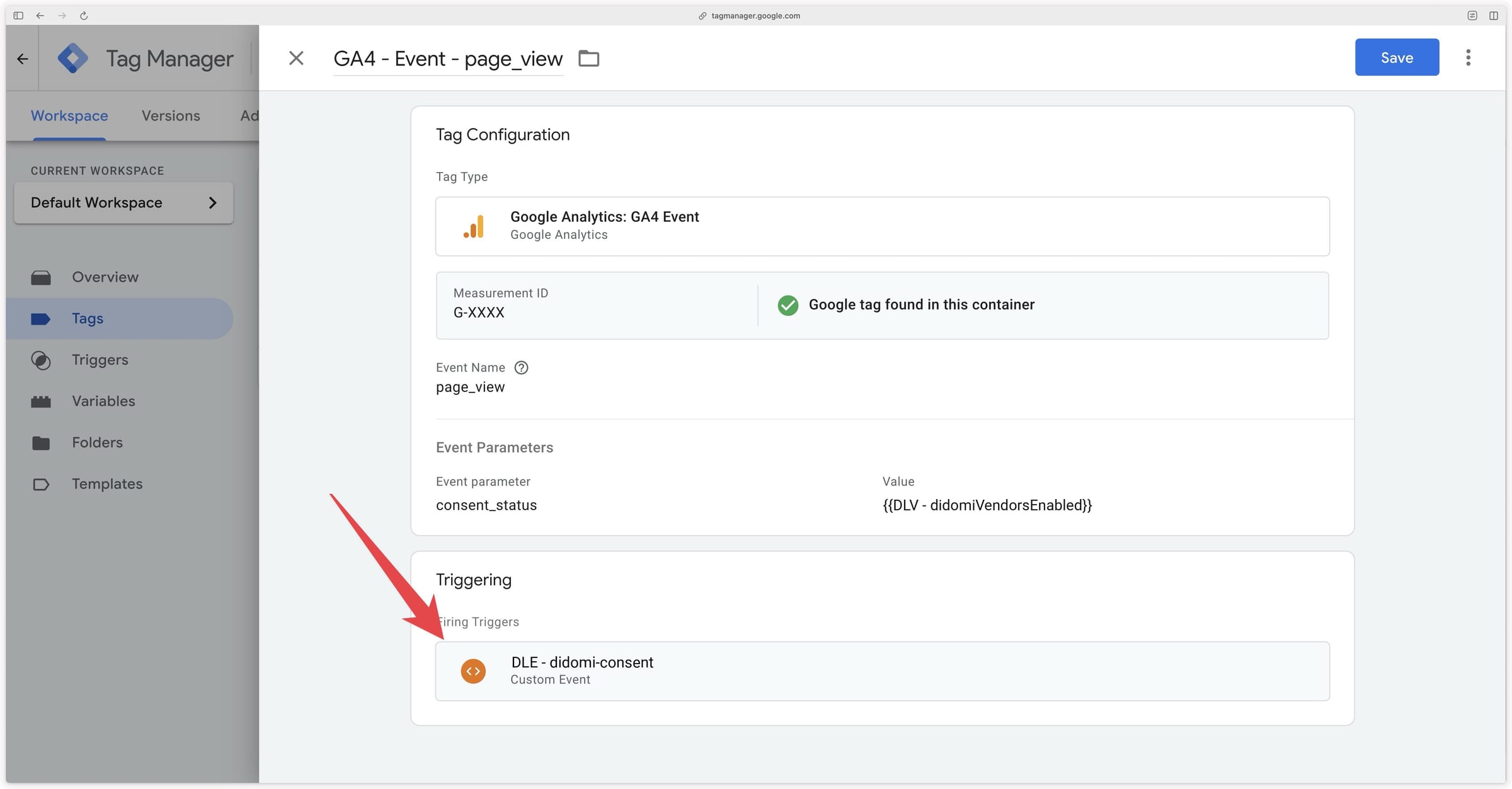Image resolution: width=1512 pixels, height=789 pixels.
Task: Click the Triggers sidebar icon
Action: 41,360
